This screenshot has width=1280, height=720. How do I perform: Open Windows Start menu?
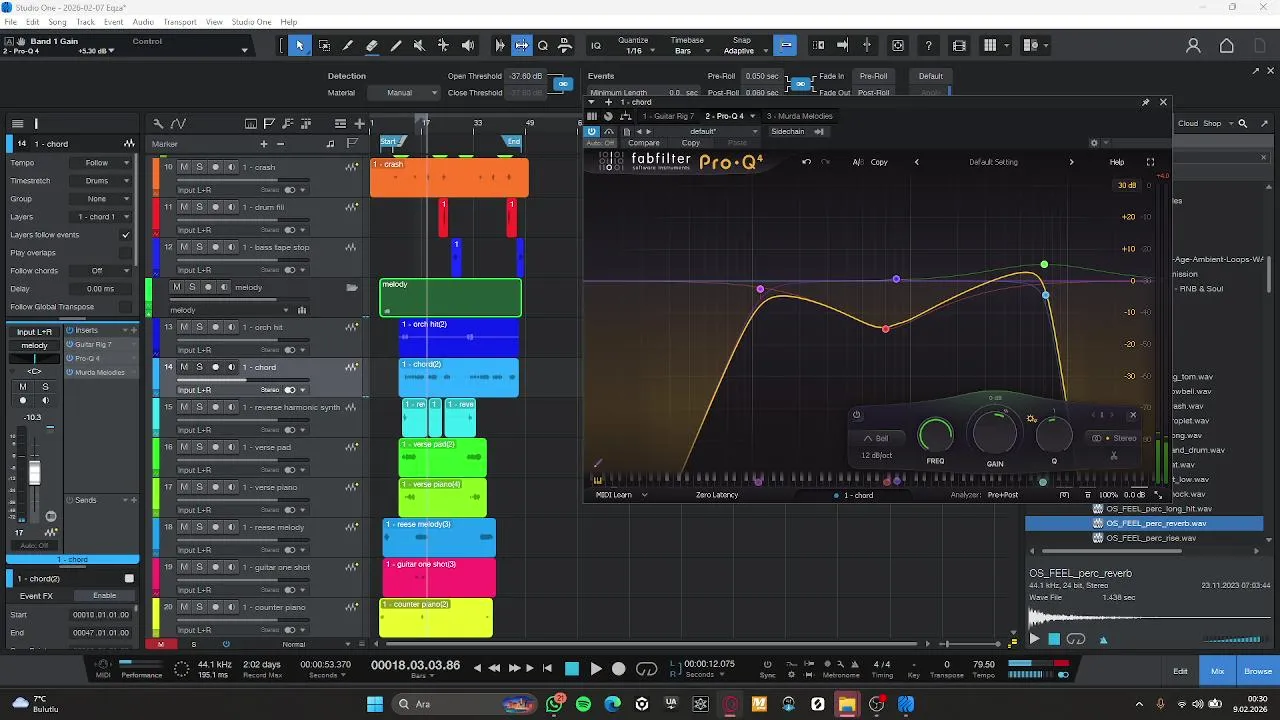[375, 704]
